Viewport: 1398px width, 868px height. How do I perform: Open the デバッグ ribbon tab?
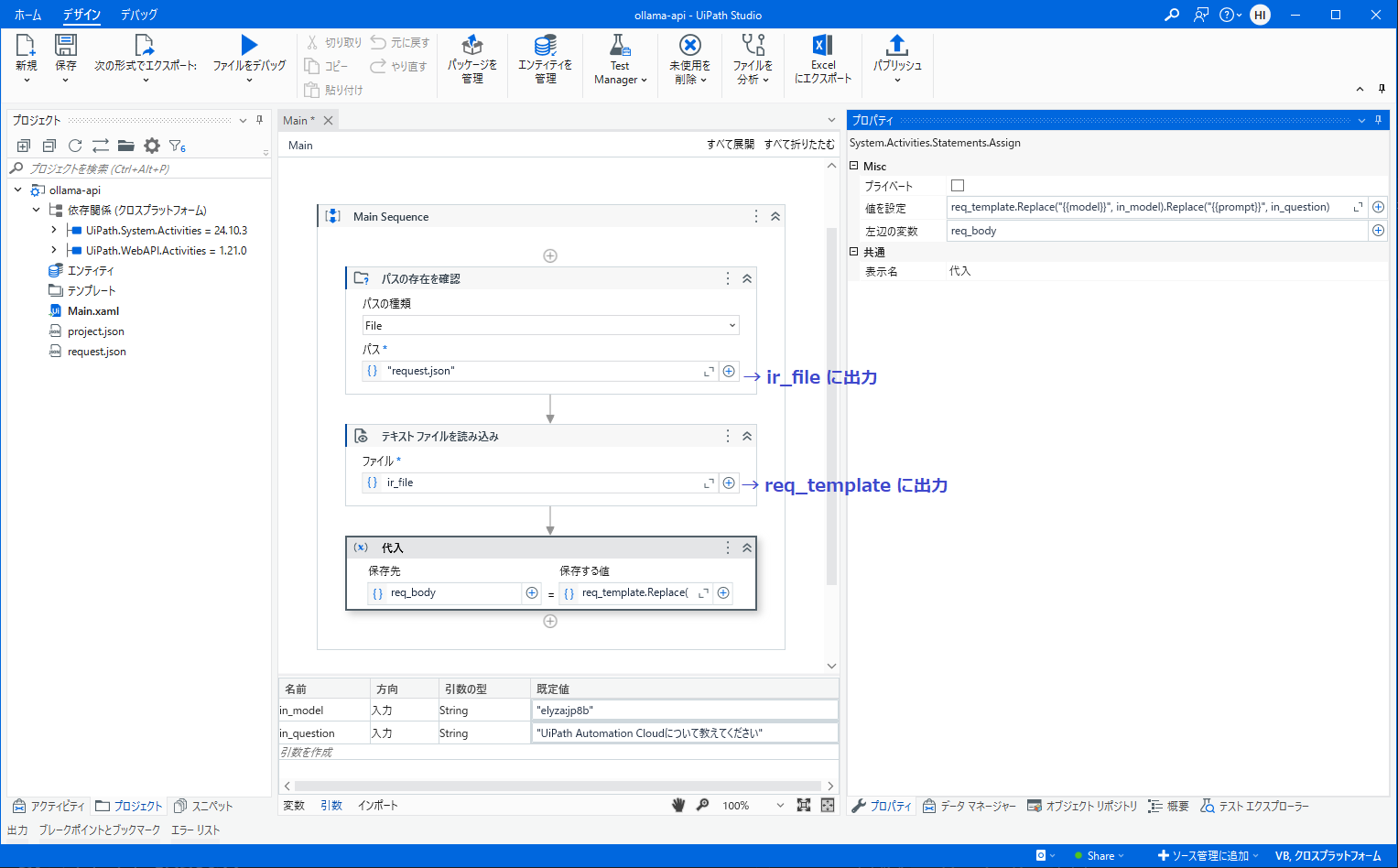click(139, 15)
